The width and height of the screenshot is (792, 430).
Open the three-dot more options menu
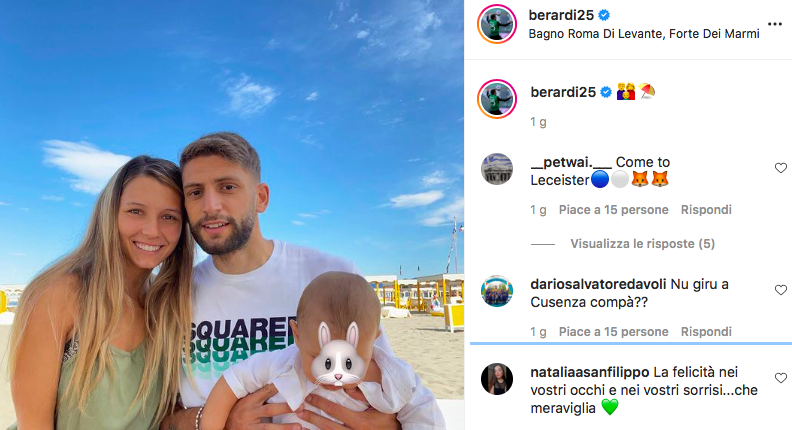774,24
